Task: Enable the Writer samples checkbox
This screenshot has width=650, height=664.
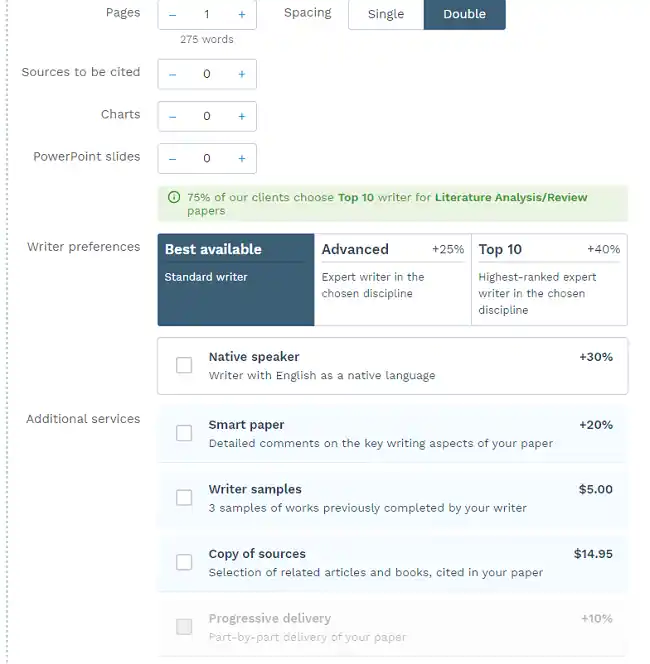Action: click(x=184, y=498)
